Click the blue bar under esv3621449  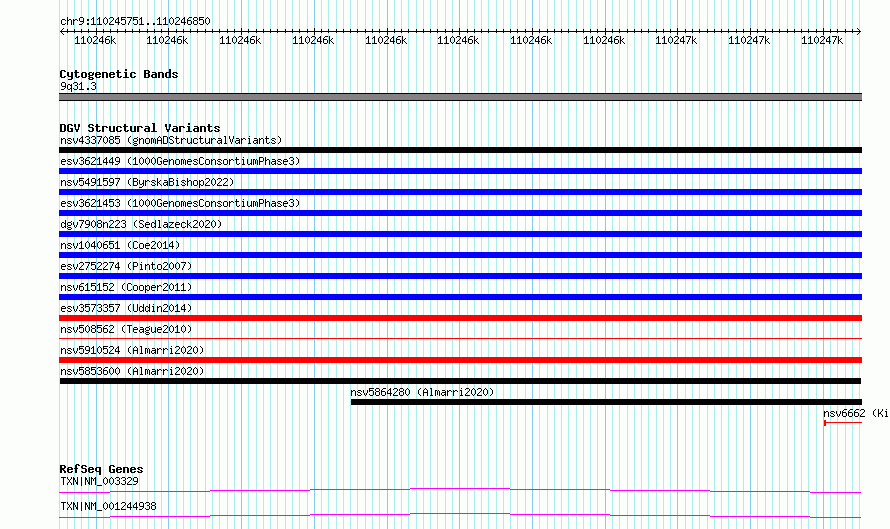tap(460, 171)
